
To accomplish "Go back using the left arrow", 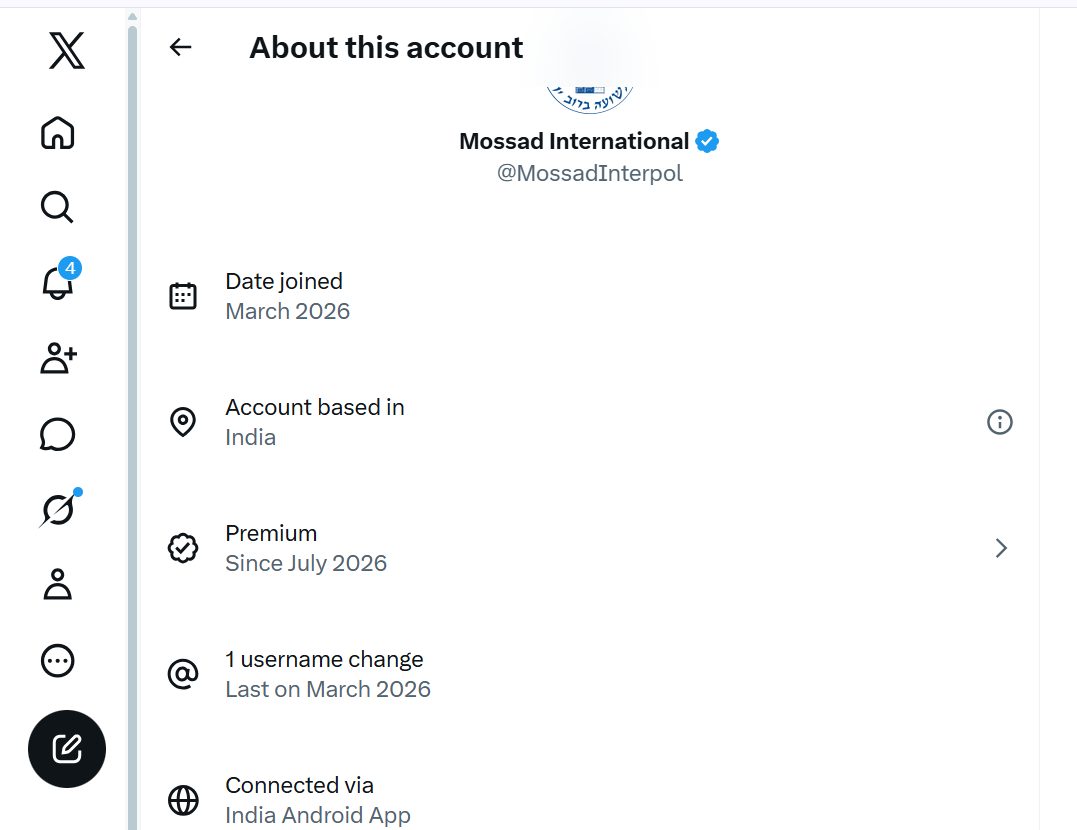I will (x=181, y=47).
